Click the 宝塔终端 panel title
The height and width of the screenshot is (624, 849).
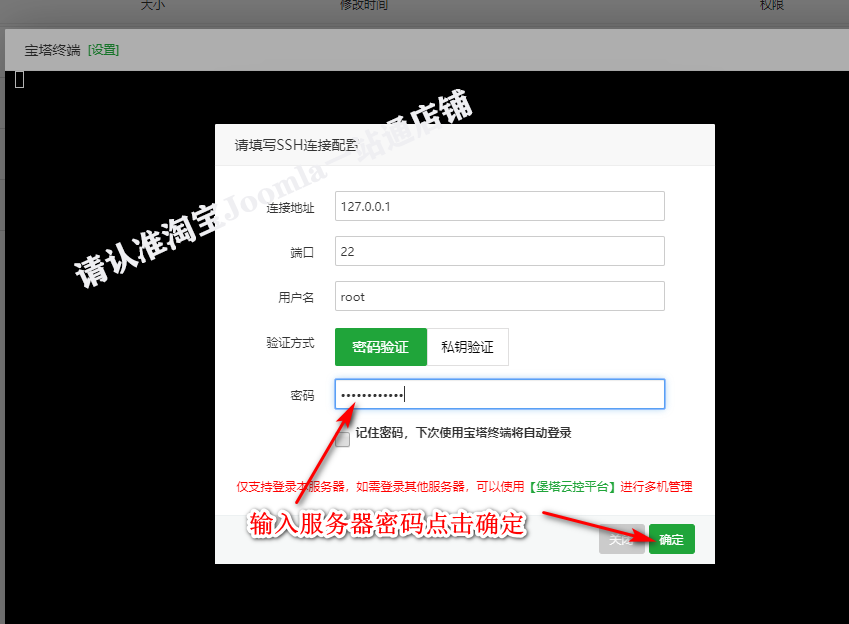pos(53,50)
